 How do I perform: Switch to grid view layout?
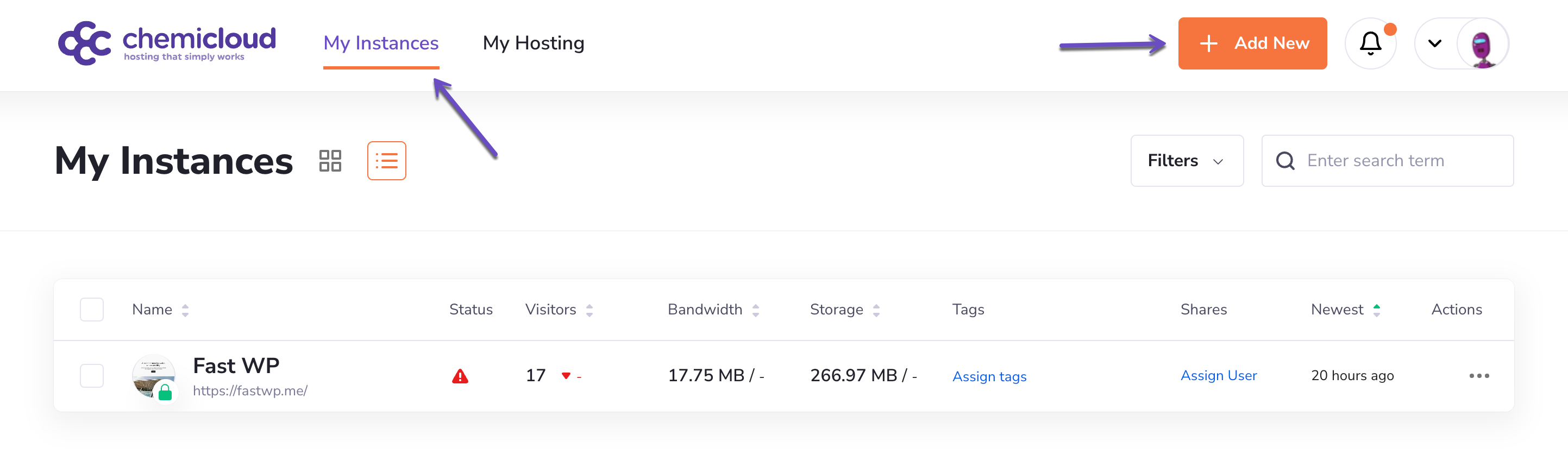pyautogui.click(x=330, y=161)
